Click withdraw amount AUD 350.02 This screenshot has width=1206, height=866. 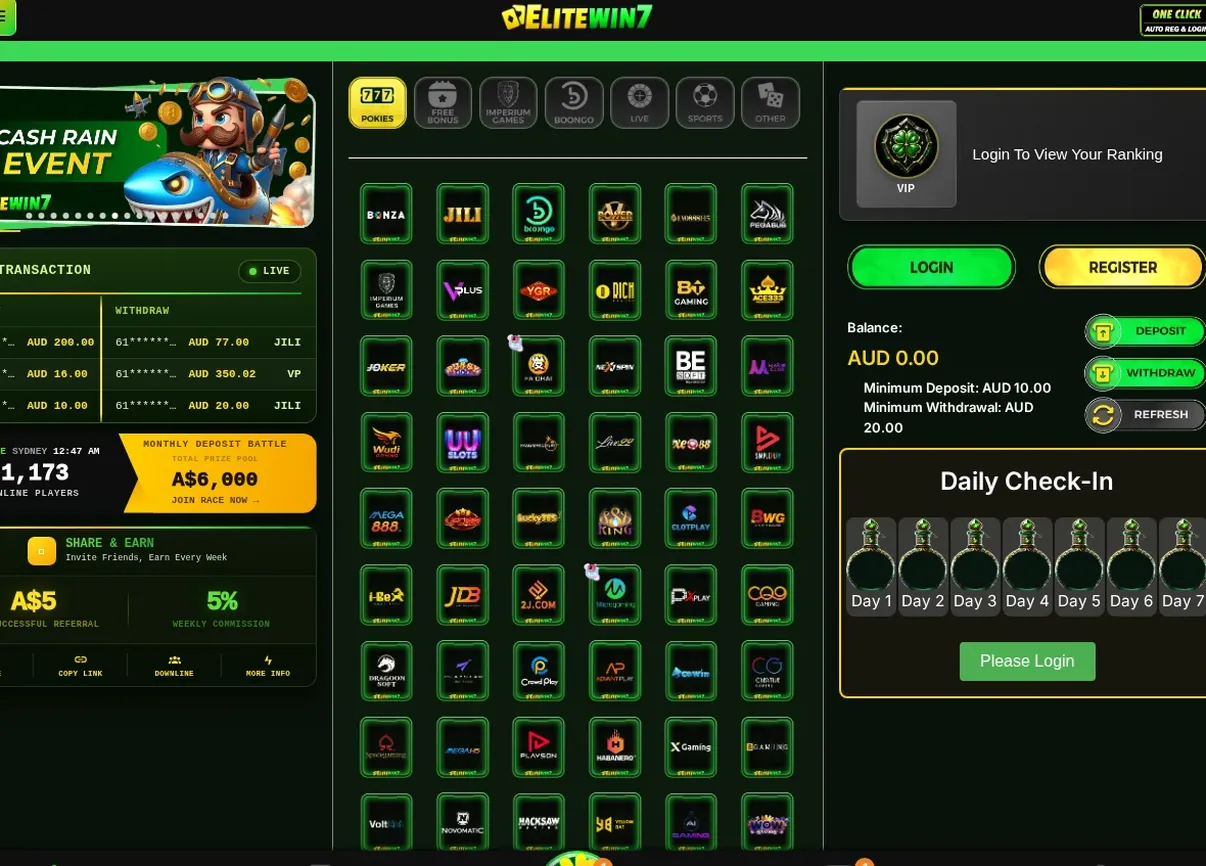tap(222, 374)
